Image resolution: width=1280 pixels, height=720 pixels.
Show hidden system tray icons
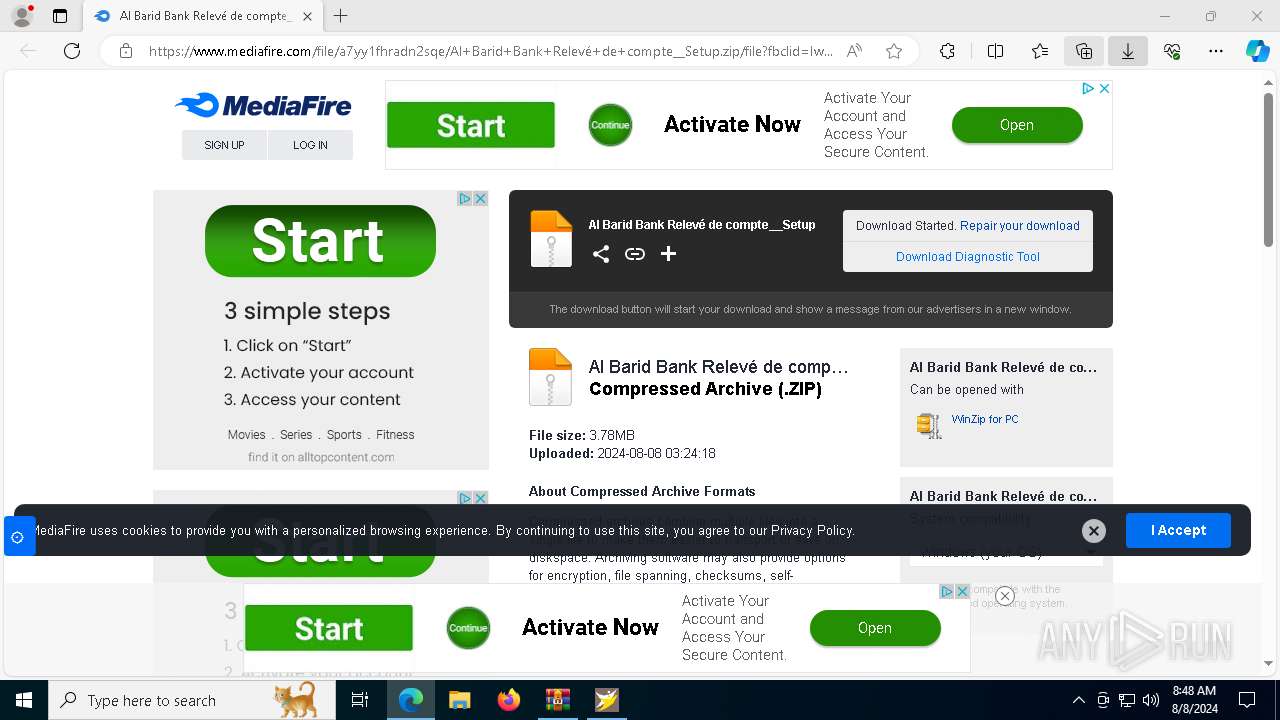[x=1078, y=700]
